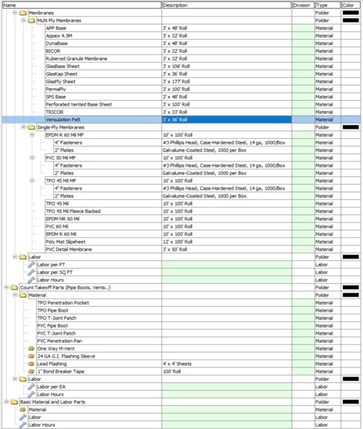Click Basic Material and Labor Parts folder icon
The image size is (363, 429).
tap(14, 402)
